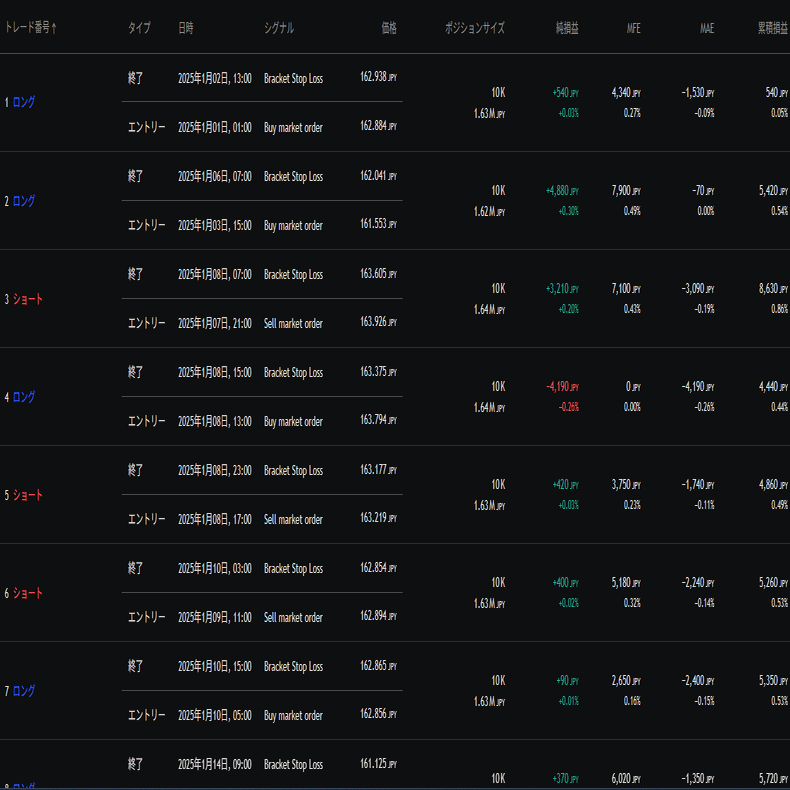This screenshot has width=790, height=790.
Task: Click the sort arrow beside トレード番号
Action: coord(54,28)
